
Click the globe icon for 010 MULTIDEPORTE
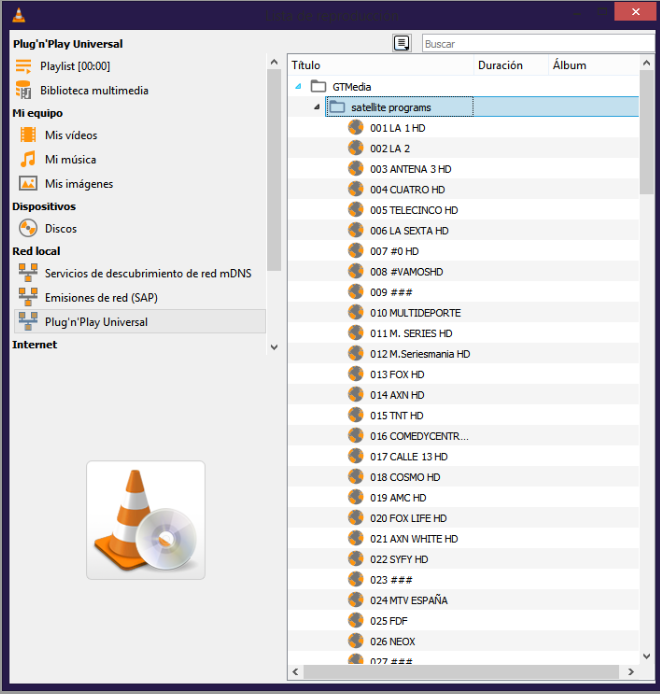pos(355,312)
